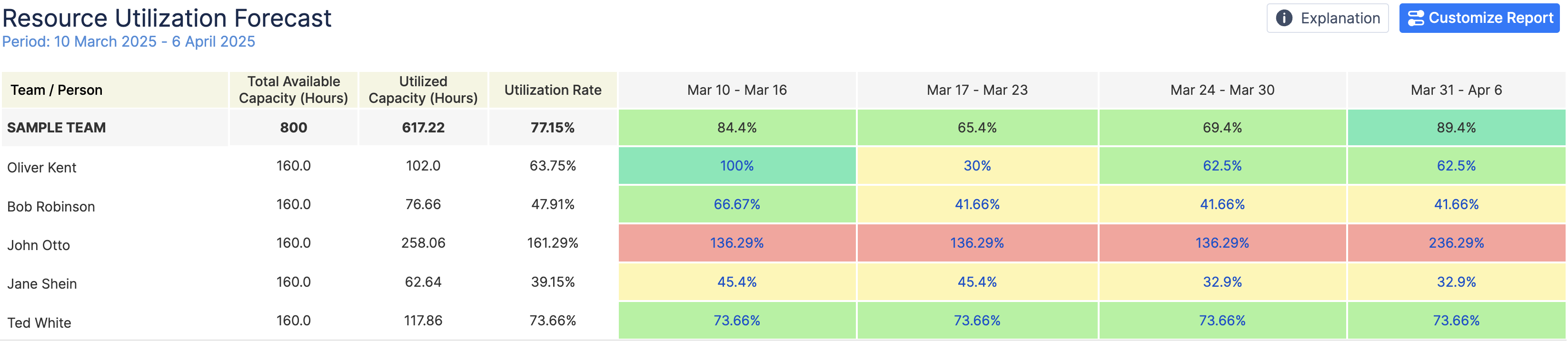Open John Otto's 236.29% overallocation link
Image resolution: width=1568 pixels, height=342 pixels.
pos(1456,242)
